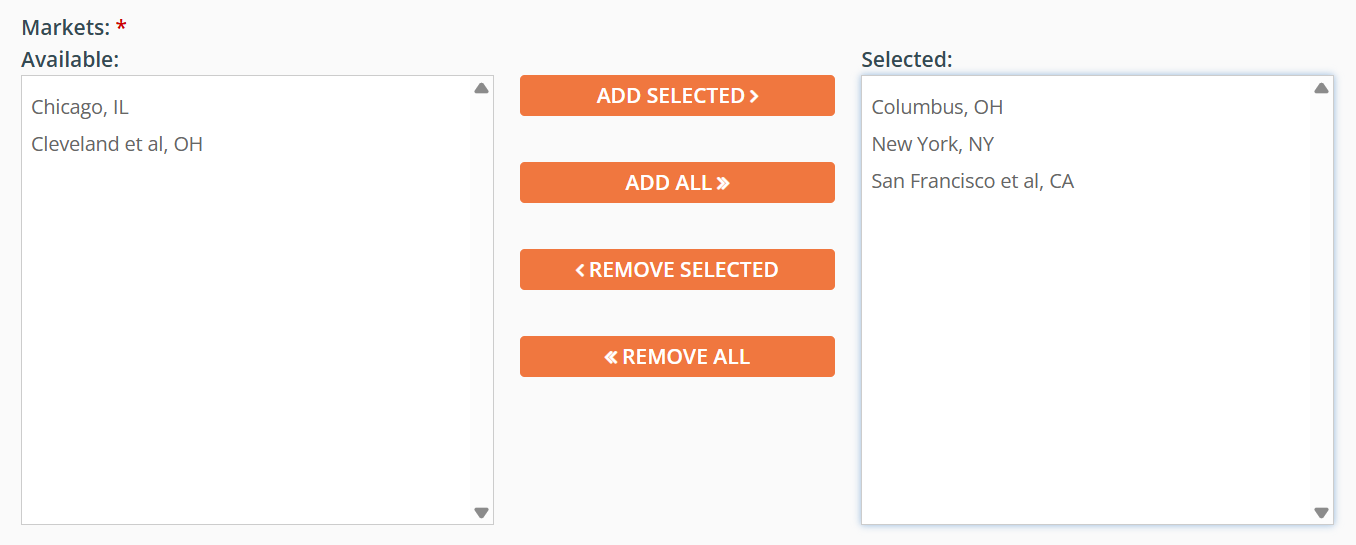Click the Selected heading label
The image size is (1356, 545).
907,60
